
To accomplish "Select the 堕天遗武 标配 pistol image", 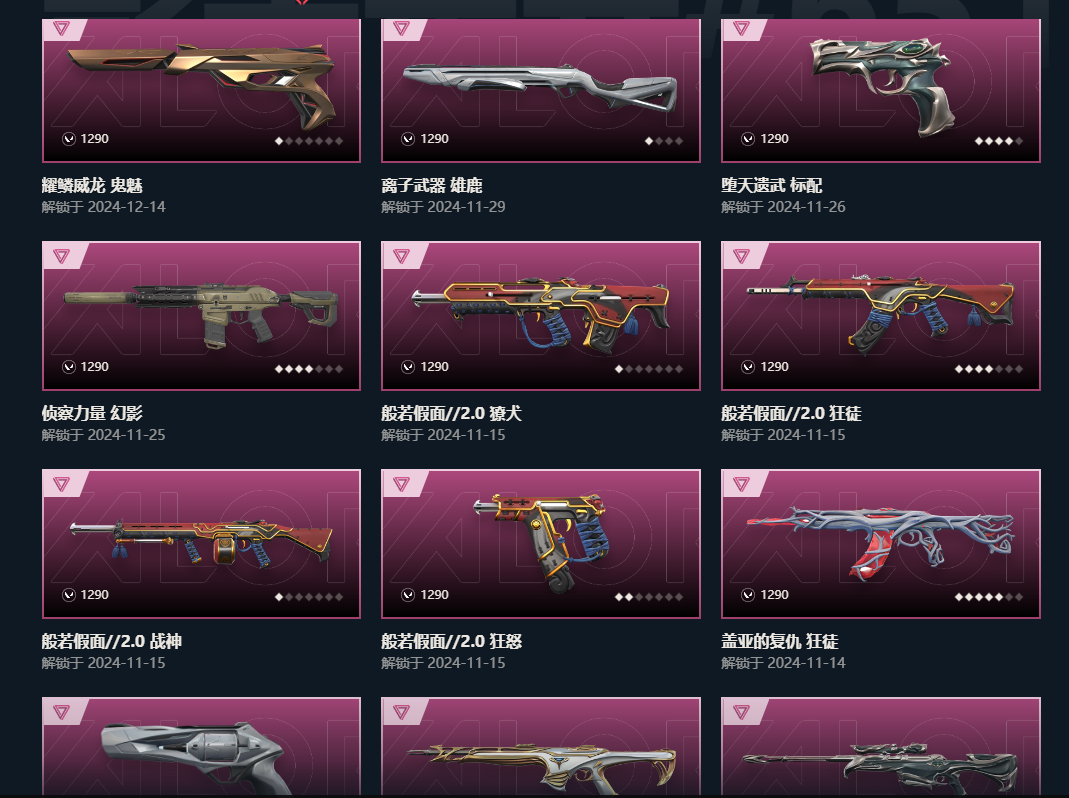I will click(x=879, y=85).
